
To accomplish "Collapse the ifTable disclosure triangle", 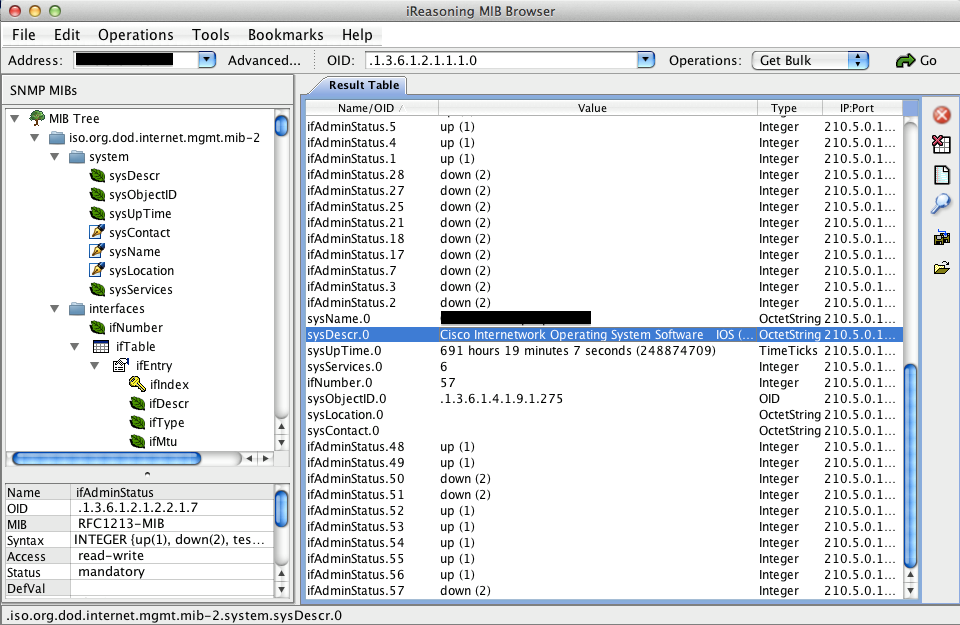I will click(74, 346).
